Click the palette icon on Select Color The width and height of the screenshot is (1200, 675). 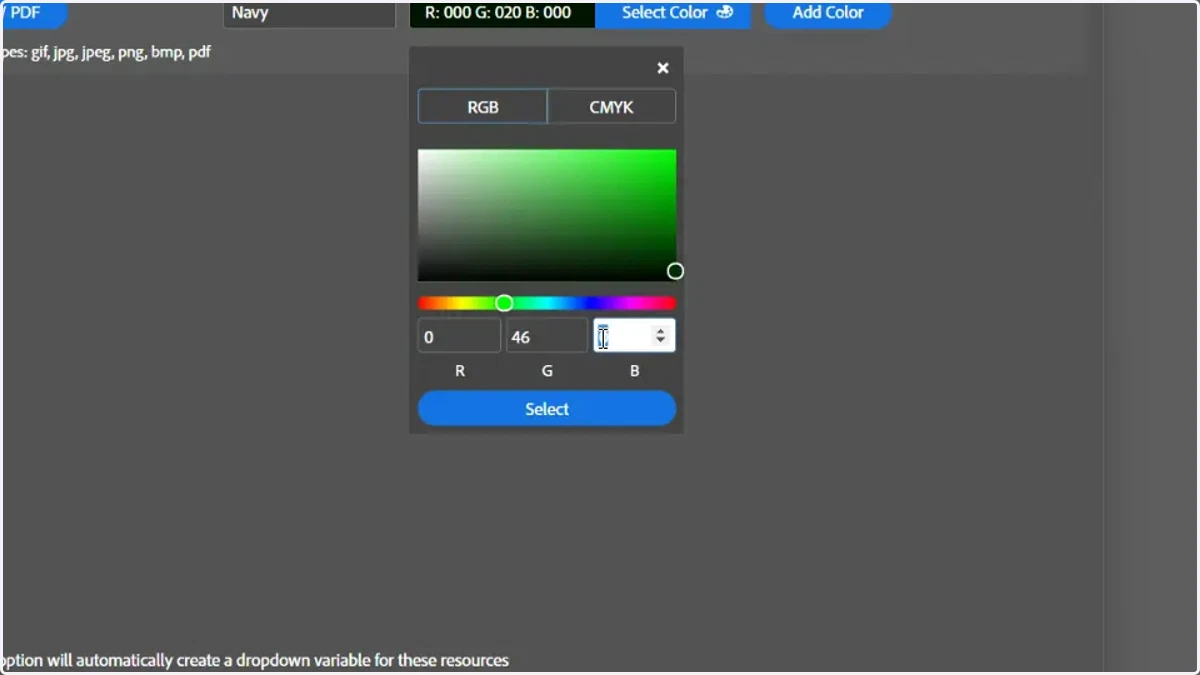[x=725, y=12]
